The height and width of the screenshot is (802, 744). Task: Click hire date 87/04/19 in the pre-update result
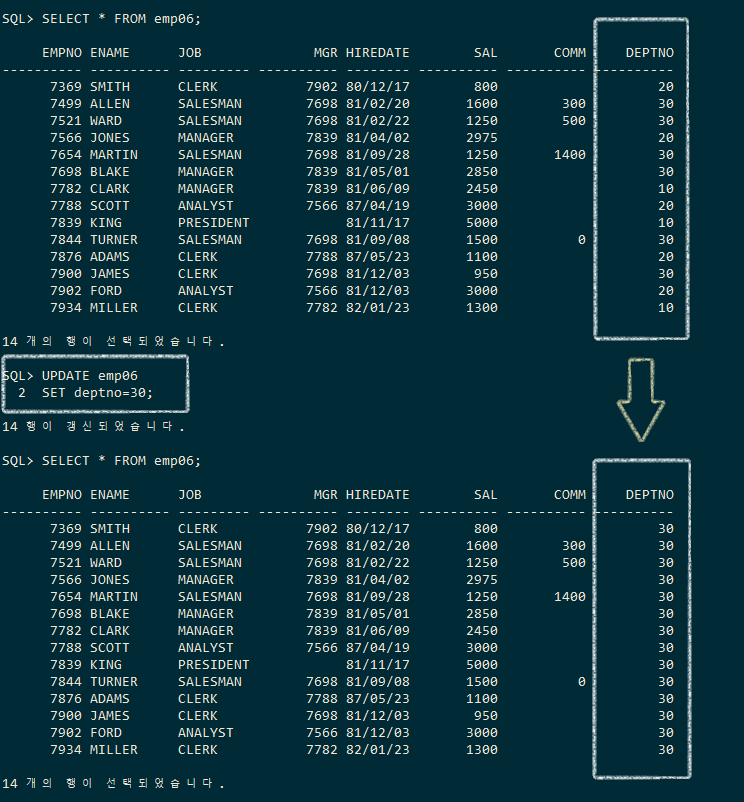pyautogui.click(x=378, y=206)
